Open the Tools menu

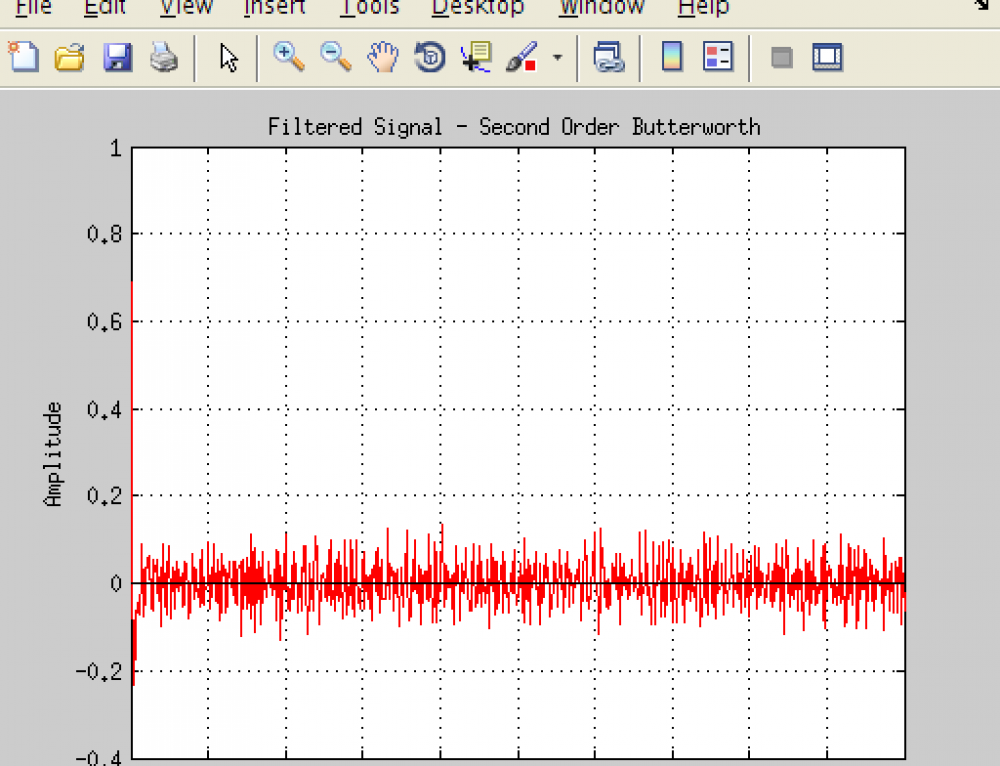tap(369, 8)
